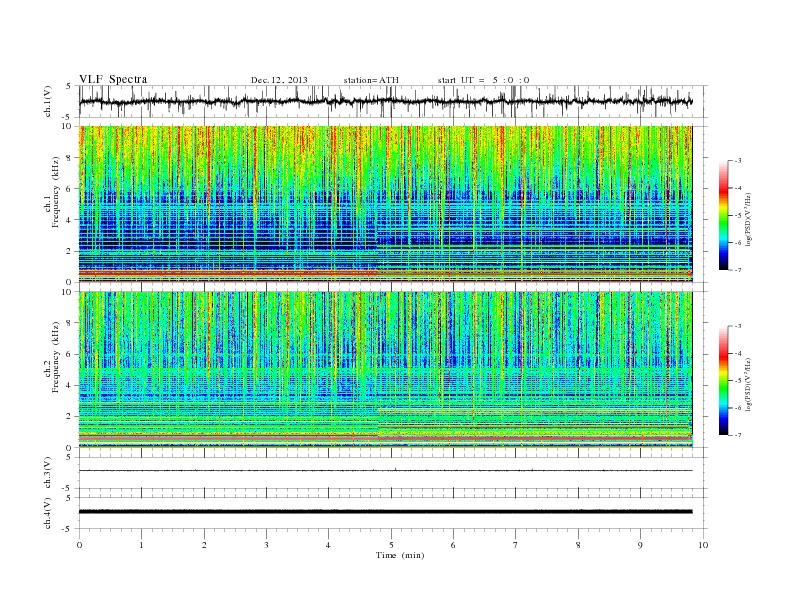
Task: Click time axis tick label "3"
Action: point(266,545)
